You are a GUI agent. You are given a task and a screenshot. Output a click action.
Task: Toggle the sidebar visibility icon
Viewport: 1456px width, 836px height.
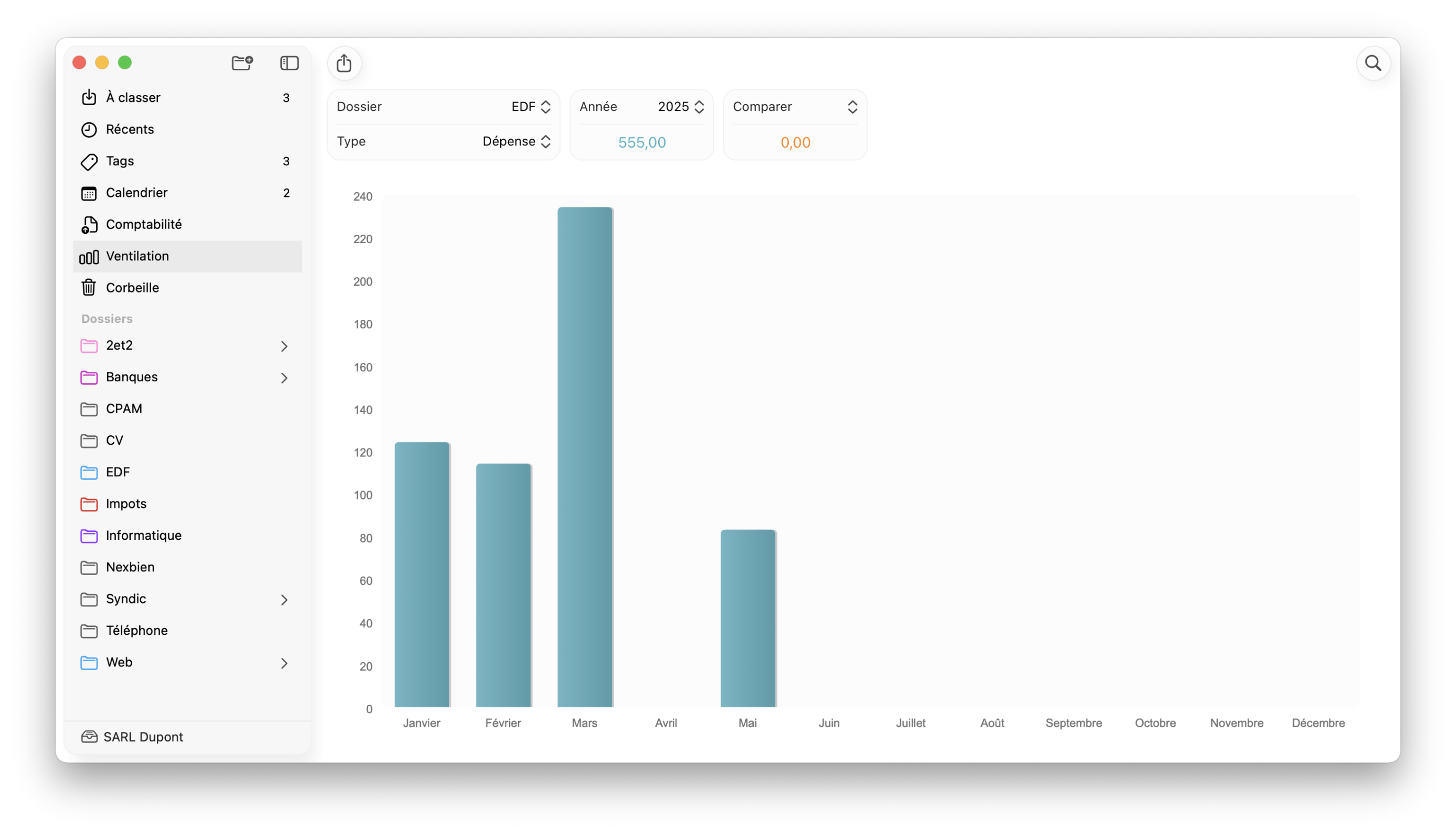click(x=289, y=62)
